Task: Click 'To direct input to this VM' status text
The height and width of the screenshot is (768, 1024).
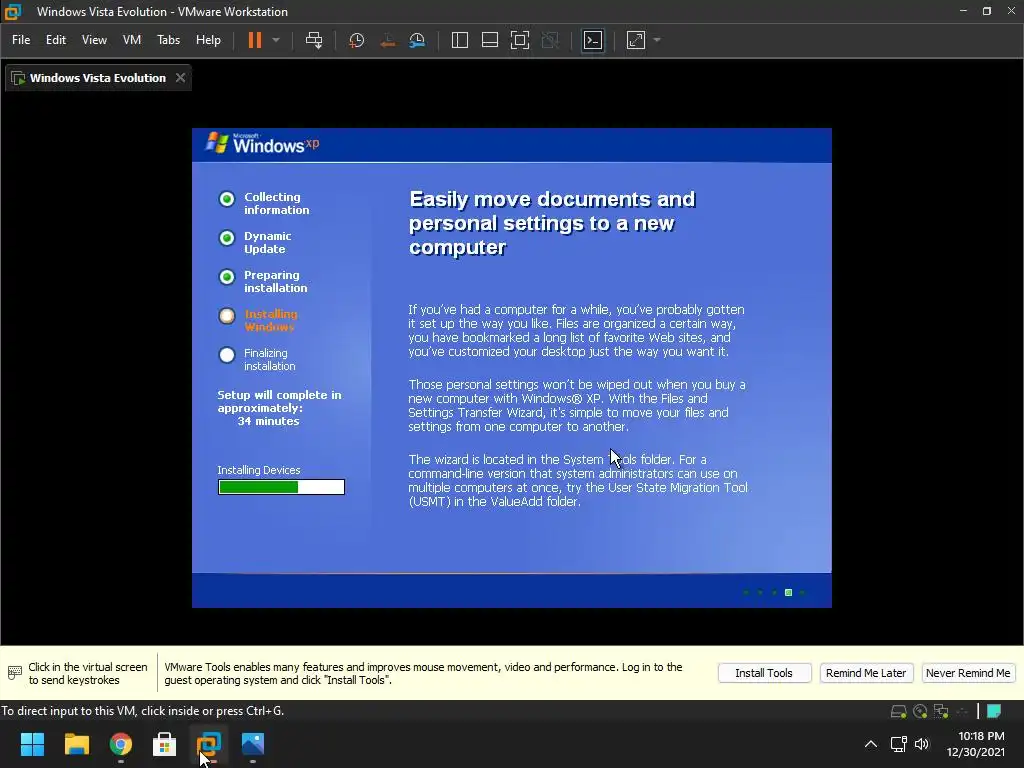Action: click(x=142, y=711)
